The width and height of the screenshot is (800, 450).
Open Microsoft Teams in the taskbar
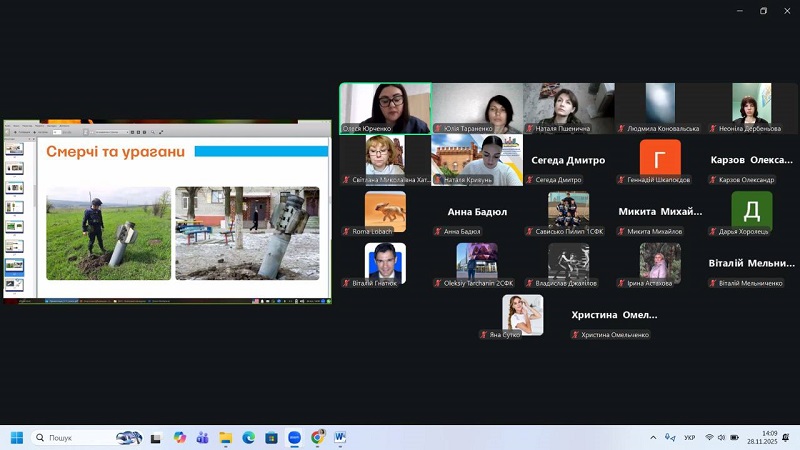202,438
